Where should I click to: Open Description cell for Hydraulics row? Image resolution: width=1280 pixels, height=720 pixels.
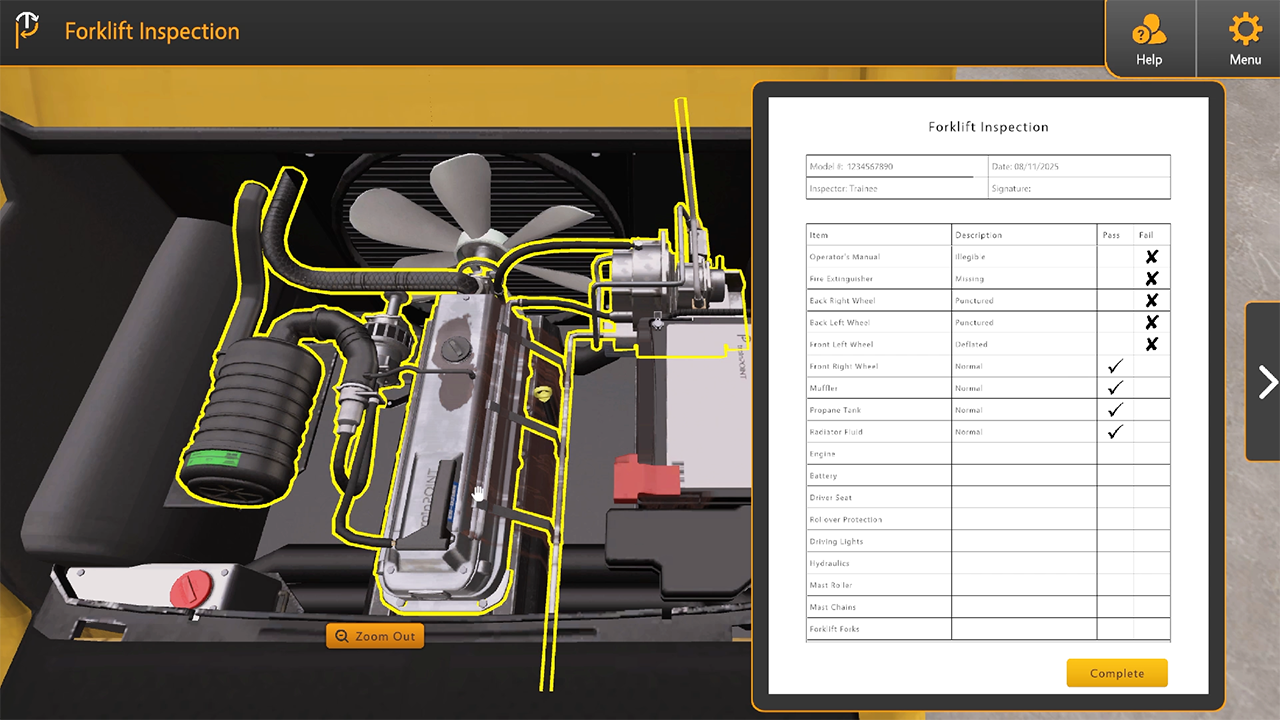pos(1023,564)
